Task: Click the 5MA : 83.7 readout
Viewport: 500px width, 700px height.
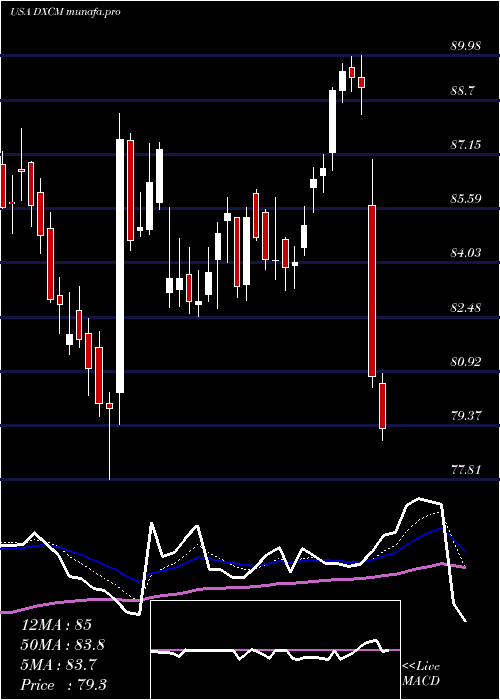Action: (x=59, y=665)
